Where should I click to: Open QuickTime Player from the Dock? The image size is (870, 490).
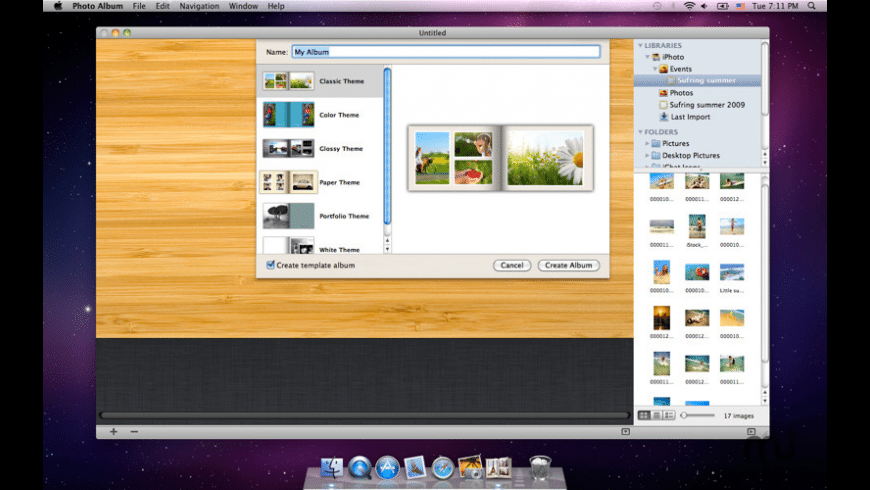point(360,467)
